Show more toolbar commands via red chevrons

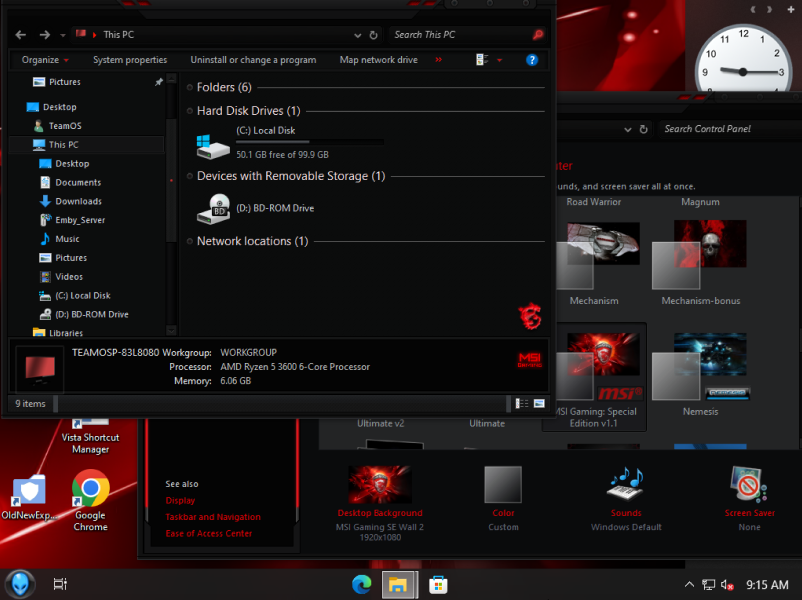(x=438, y=60)
